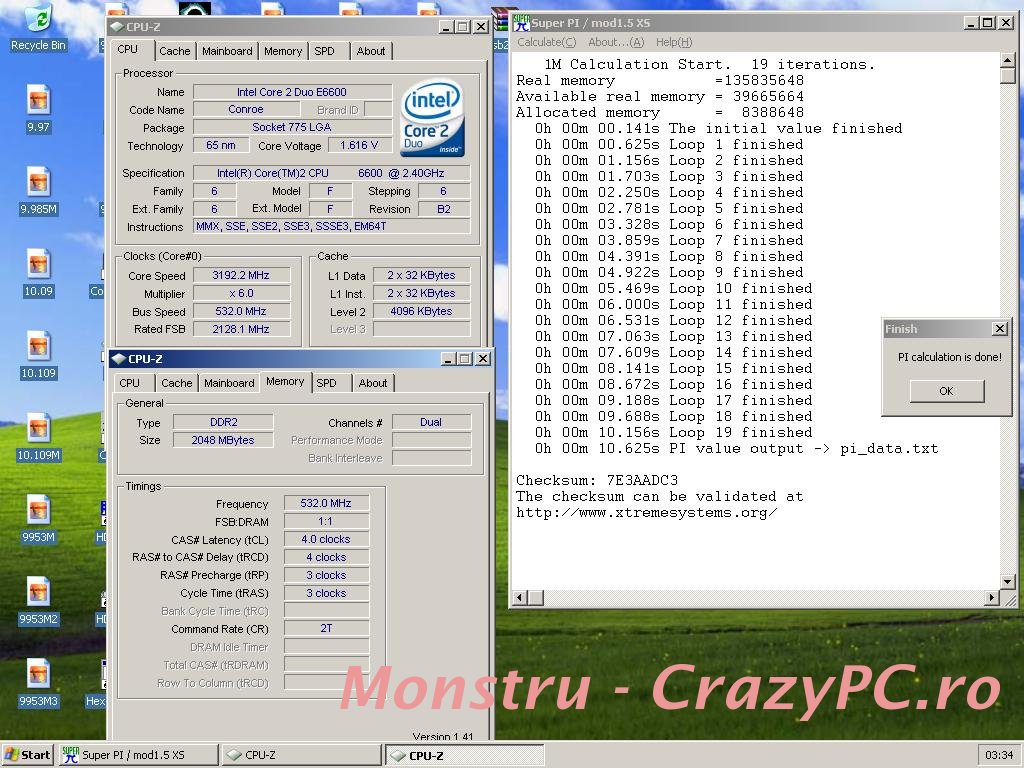Screen dimensions: 1024x768
Task: Close the Finish dialog with X
Action: [999, 328]
